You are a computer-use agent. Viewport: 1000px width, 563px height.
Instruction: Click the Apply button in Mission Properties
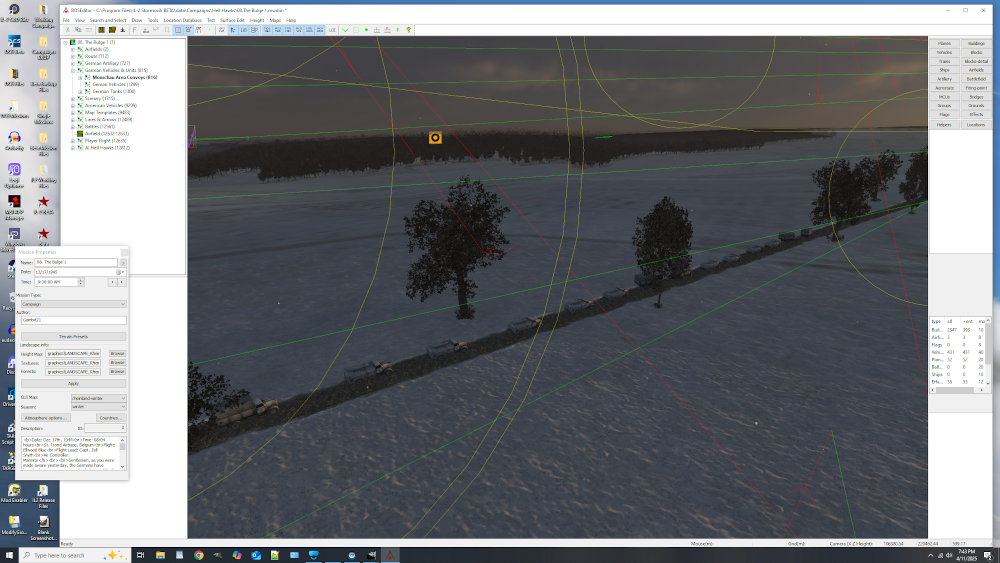tap(73, 383)
